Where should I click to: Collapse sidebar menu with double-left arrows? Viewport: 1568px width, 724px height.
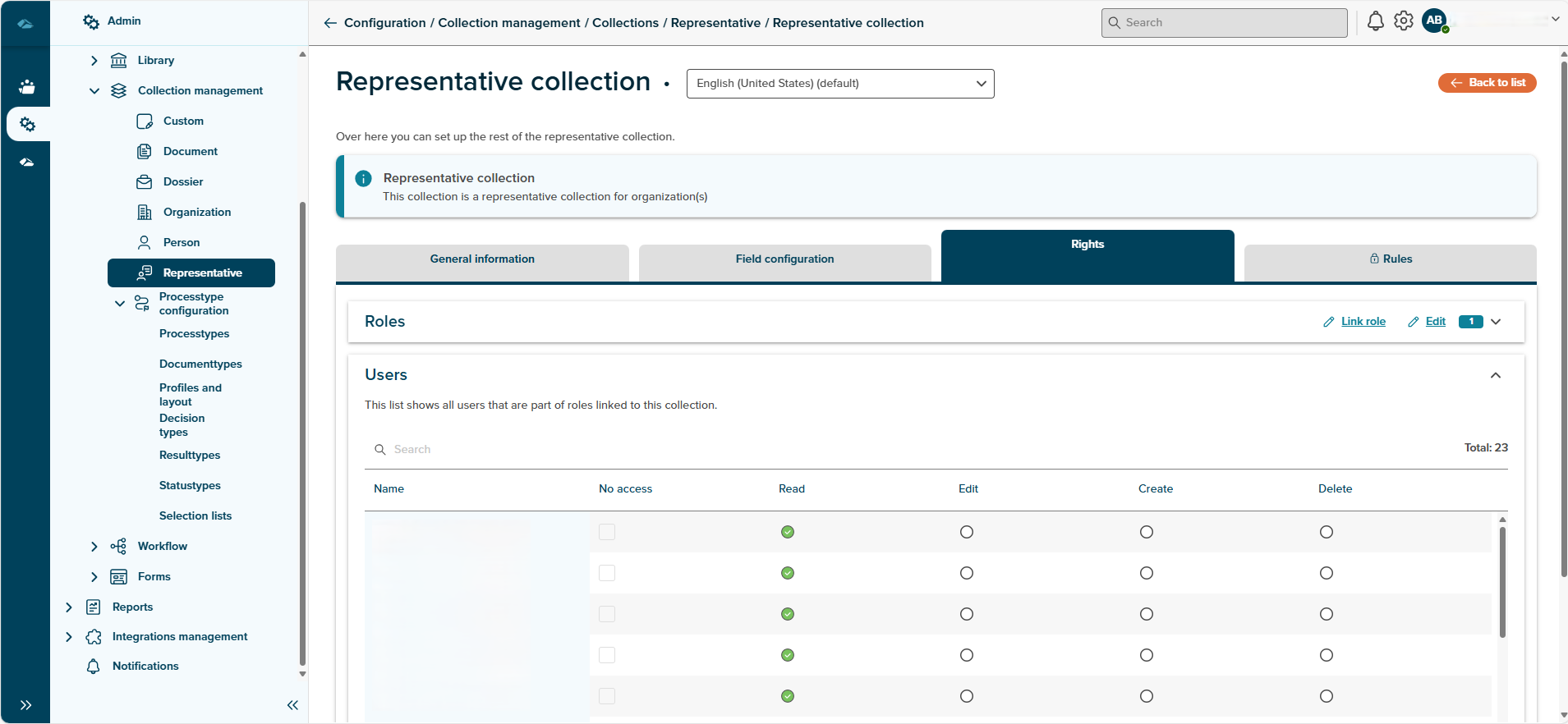pyautogui.click(x=292, y=705)
